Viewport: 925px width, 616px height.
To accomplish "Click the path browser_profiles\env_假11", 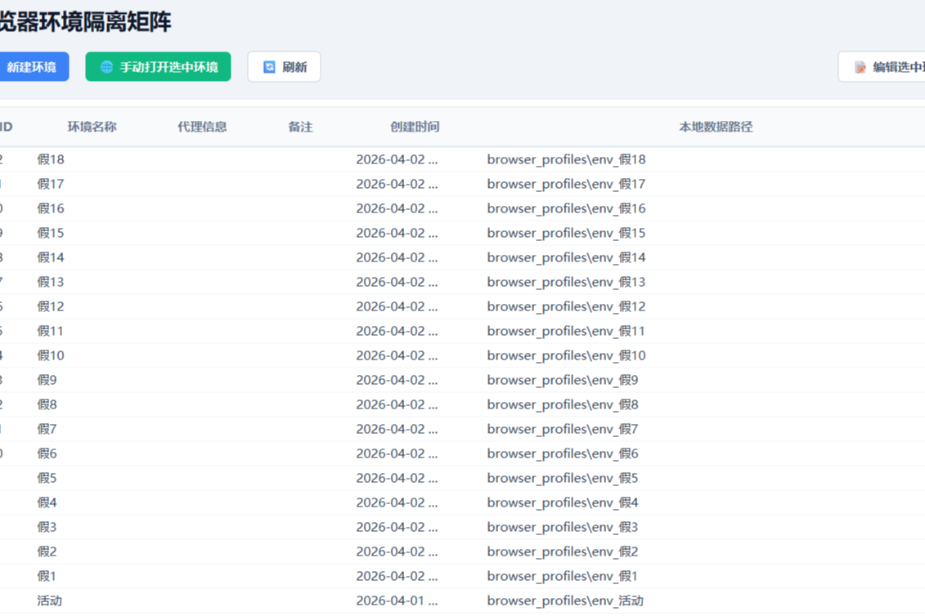I will [x=566, y=331].
